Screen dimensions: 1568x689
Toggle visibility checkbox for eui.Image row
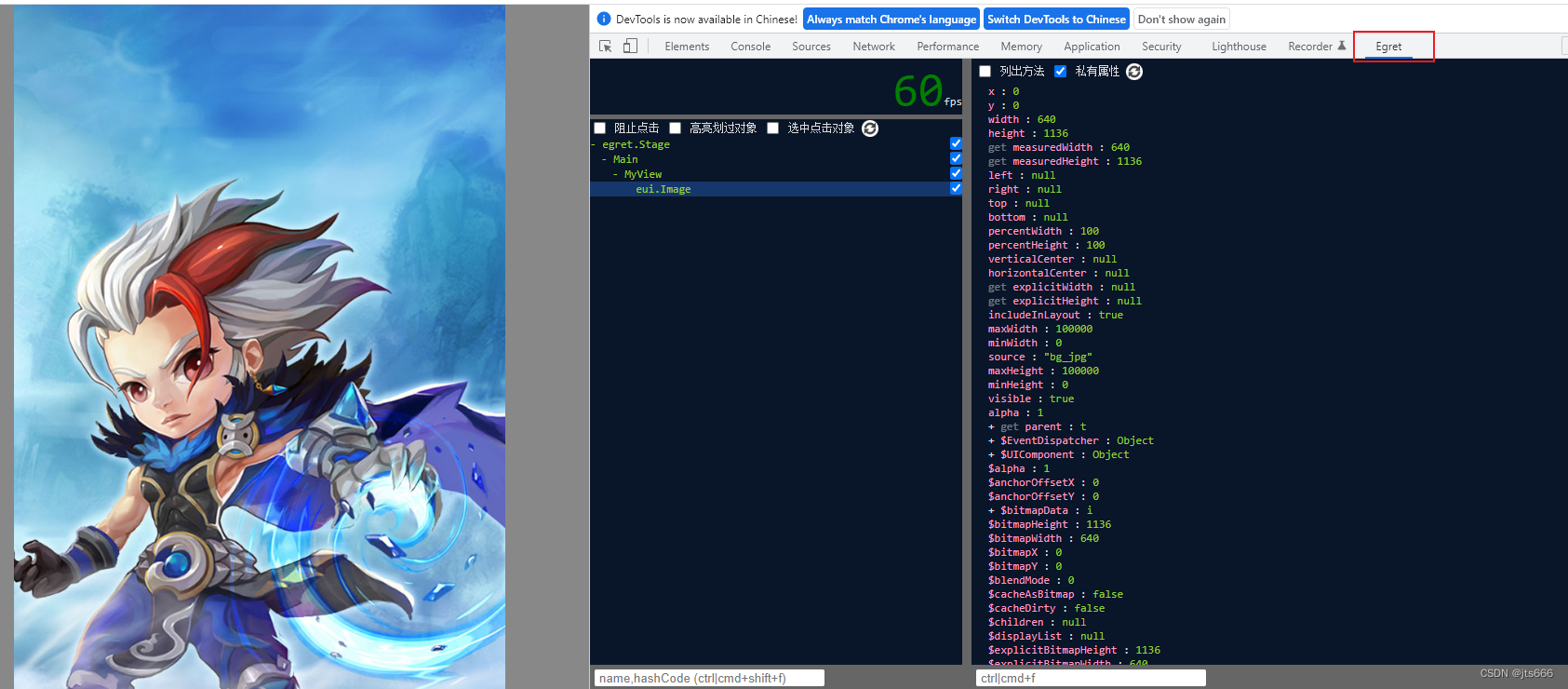pos(956,188)
